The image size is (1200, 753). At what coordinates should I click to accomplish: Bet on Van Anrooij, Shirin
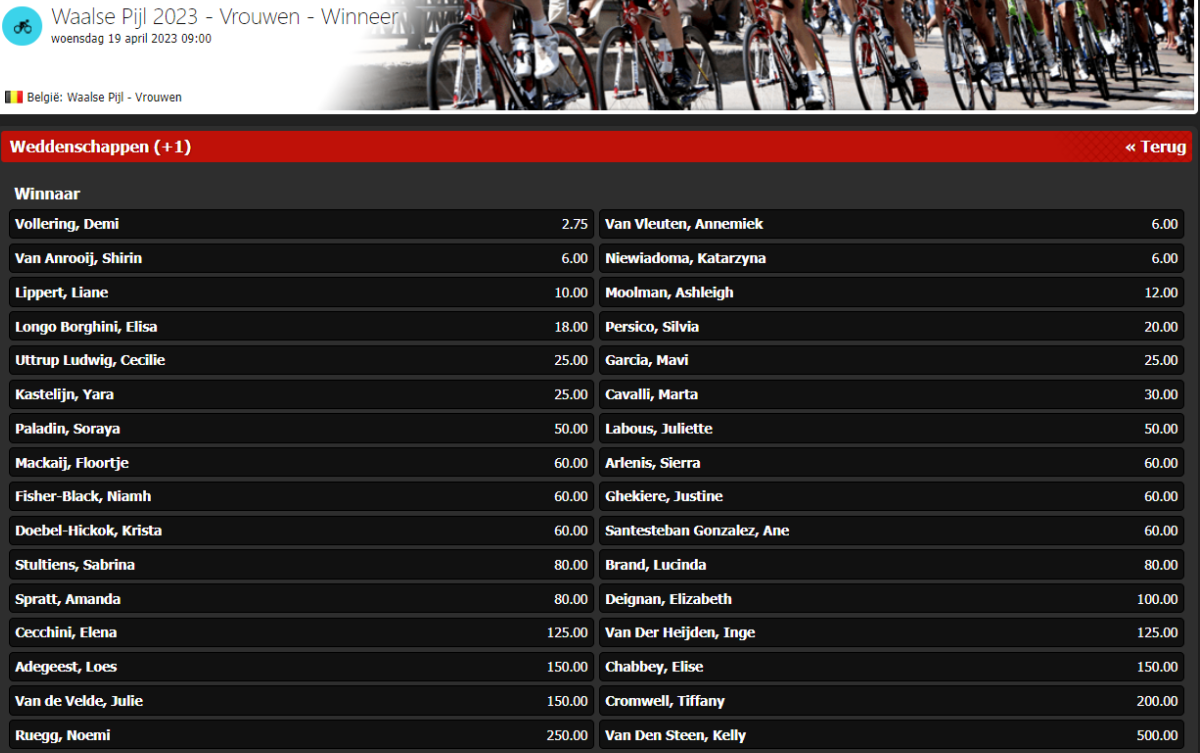301,258
